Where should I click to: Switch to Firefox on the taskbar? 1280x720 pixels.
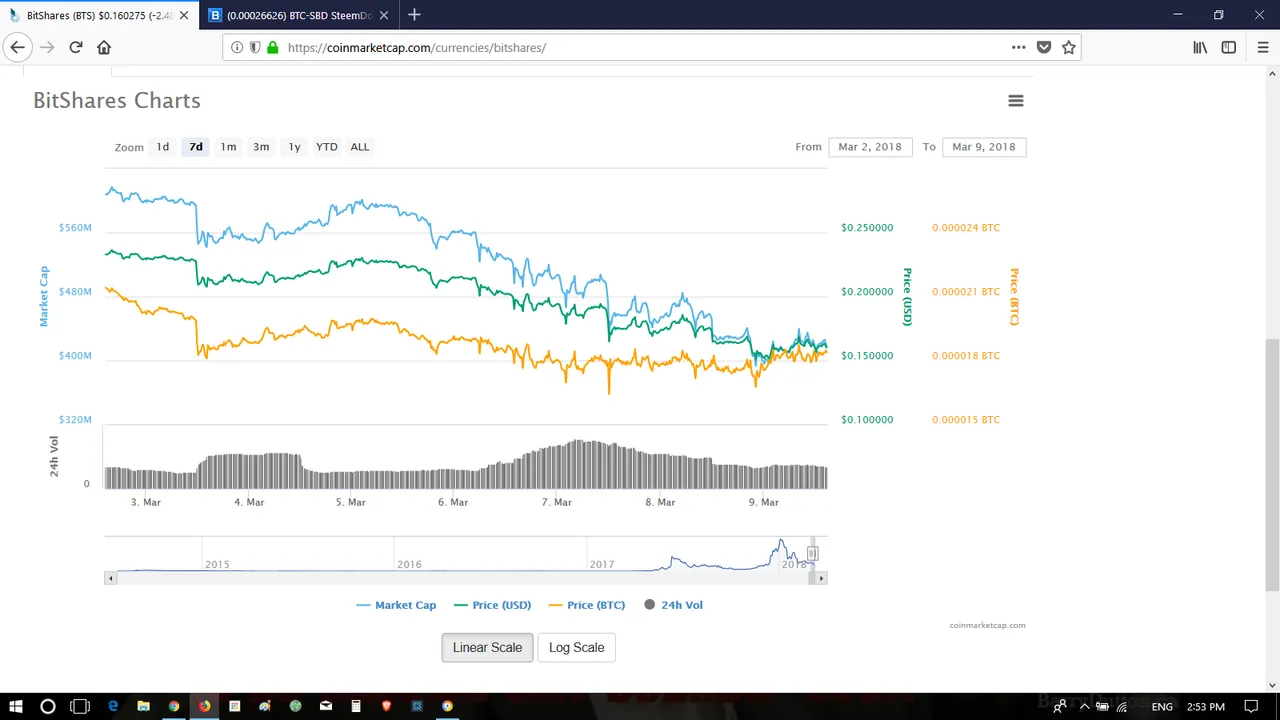coord(204,706)
